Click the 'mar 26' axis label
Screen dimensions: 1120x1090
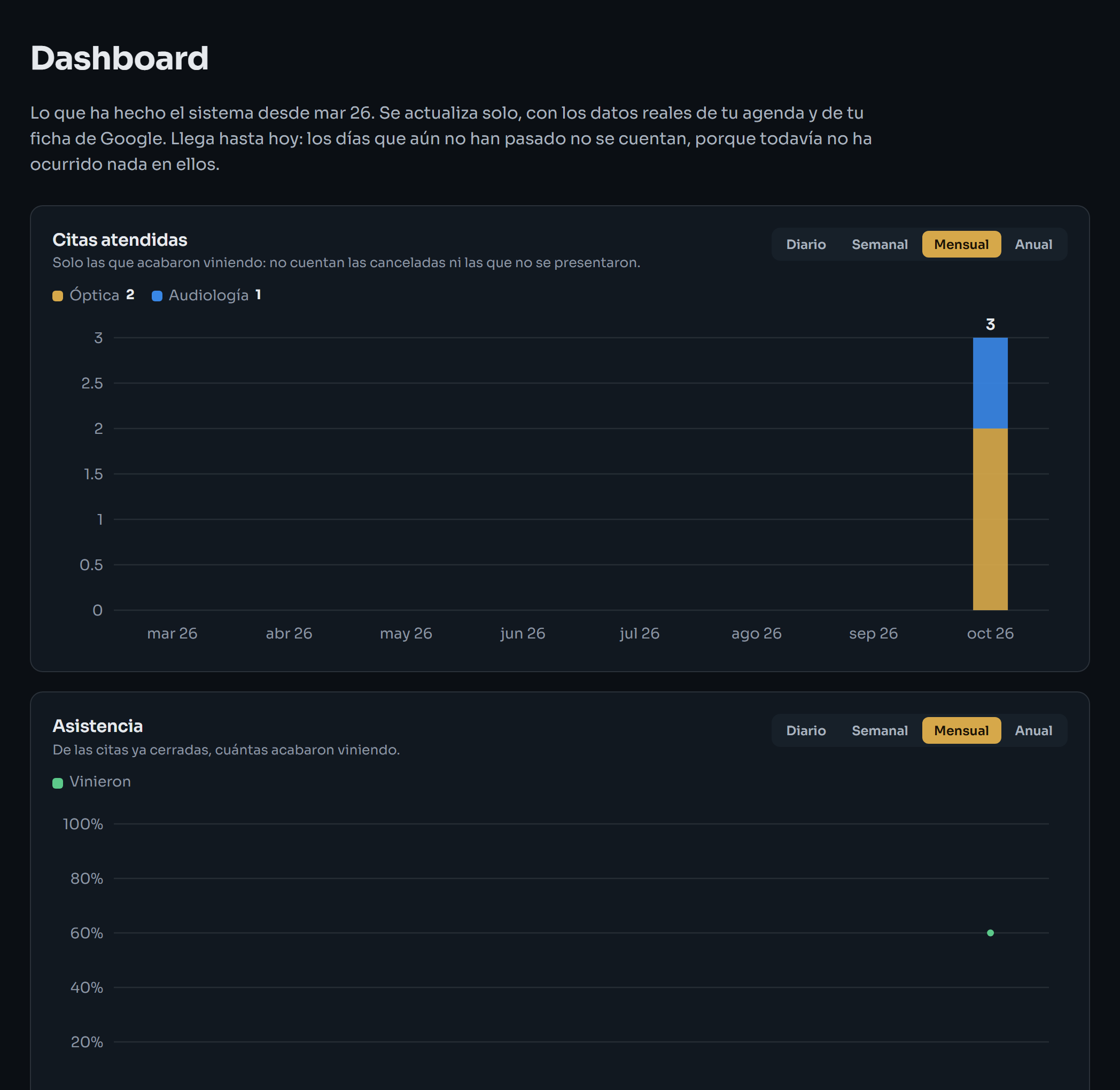pos(172,633)
